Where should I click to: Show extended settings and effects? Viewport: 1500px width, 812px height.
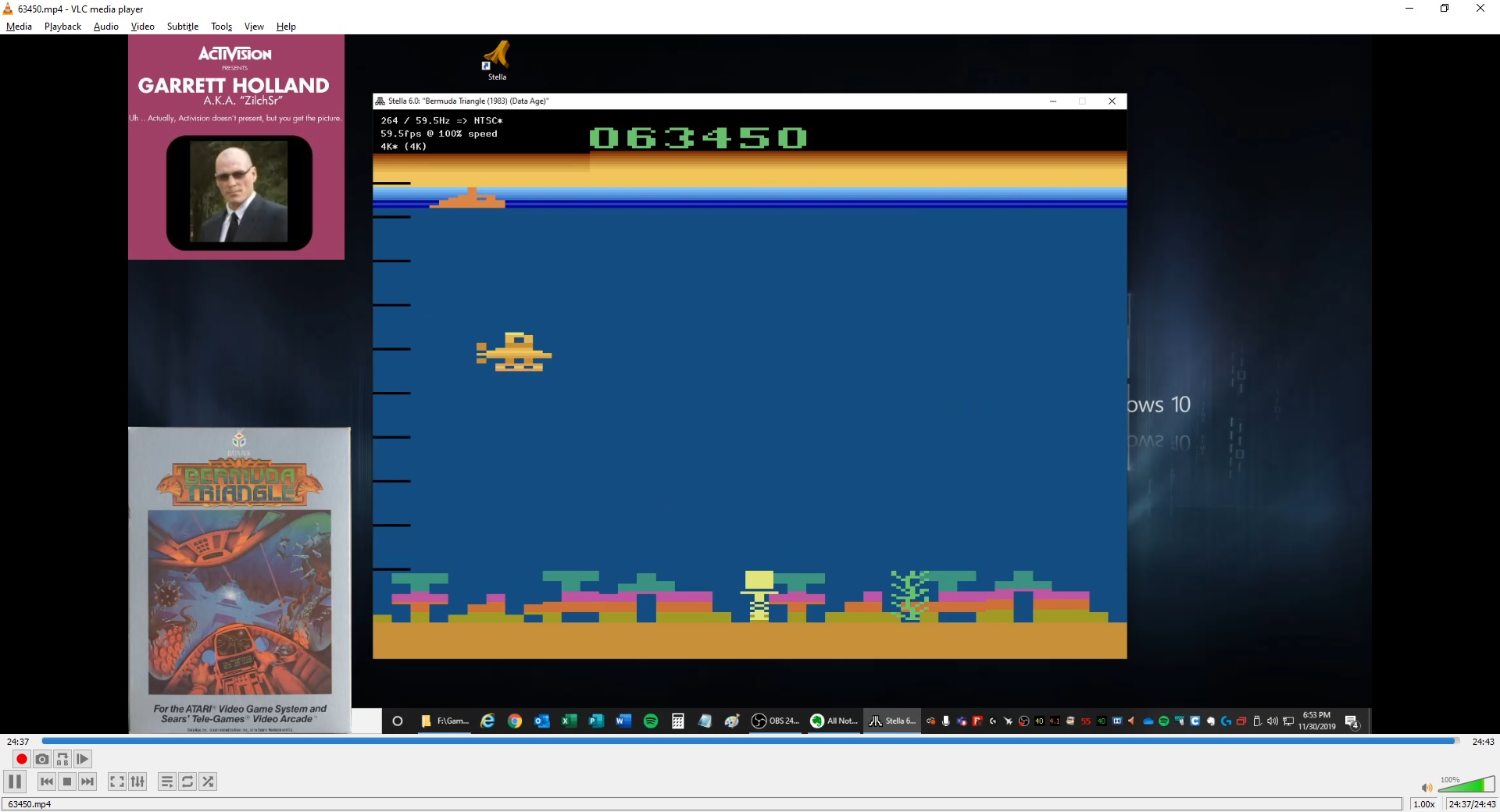pos(137,782)
